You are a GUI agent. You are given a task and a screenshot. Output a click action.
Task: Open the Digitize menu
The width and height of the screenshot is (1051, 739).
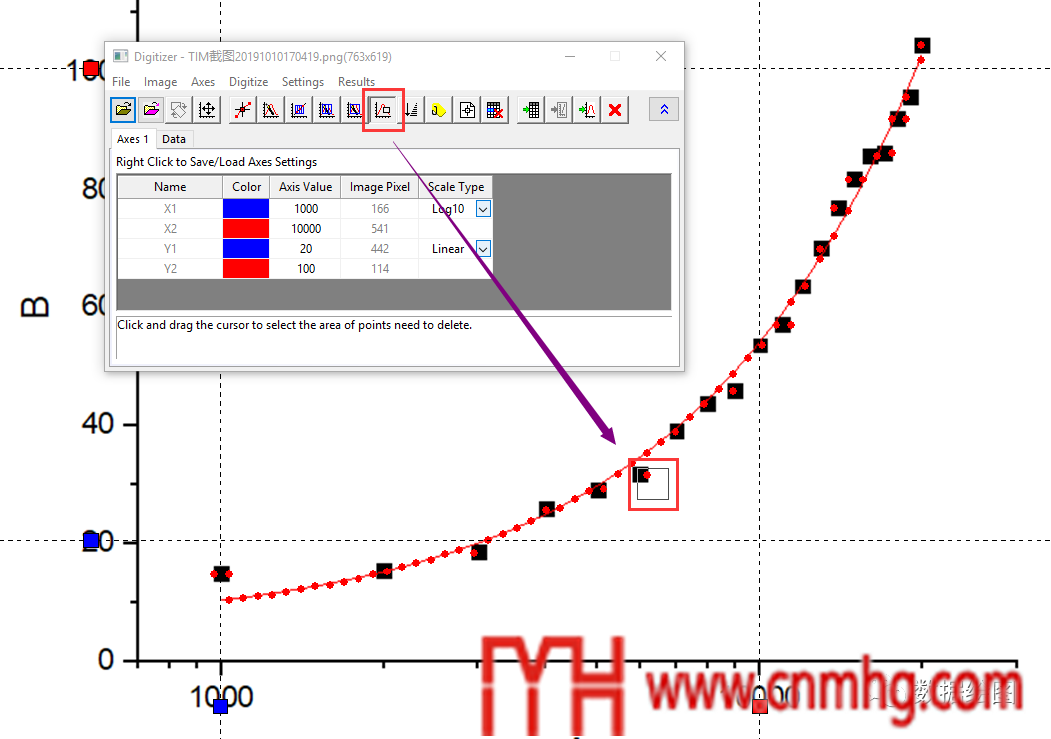(248, 82)
